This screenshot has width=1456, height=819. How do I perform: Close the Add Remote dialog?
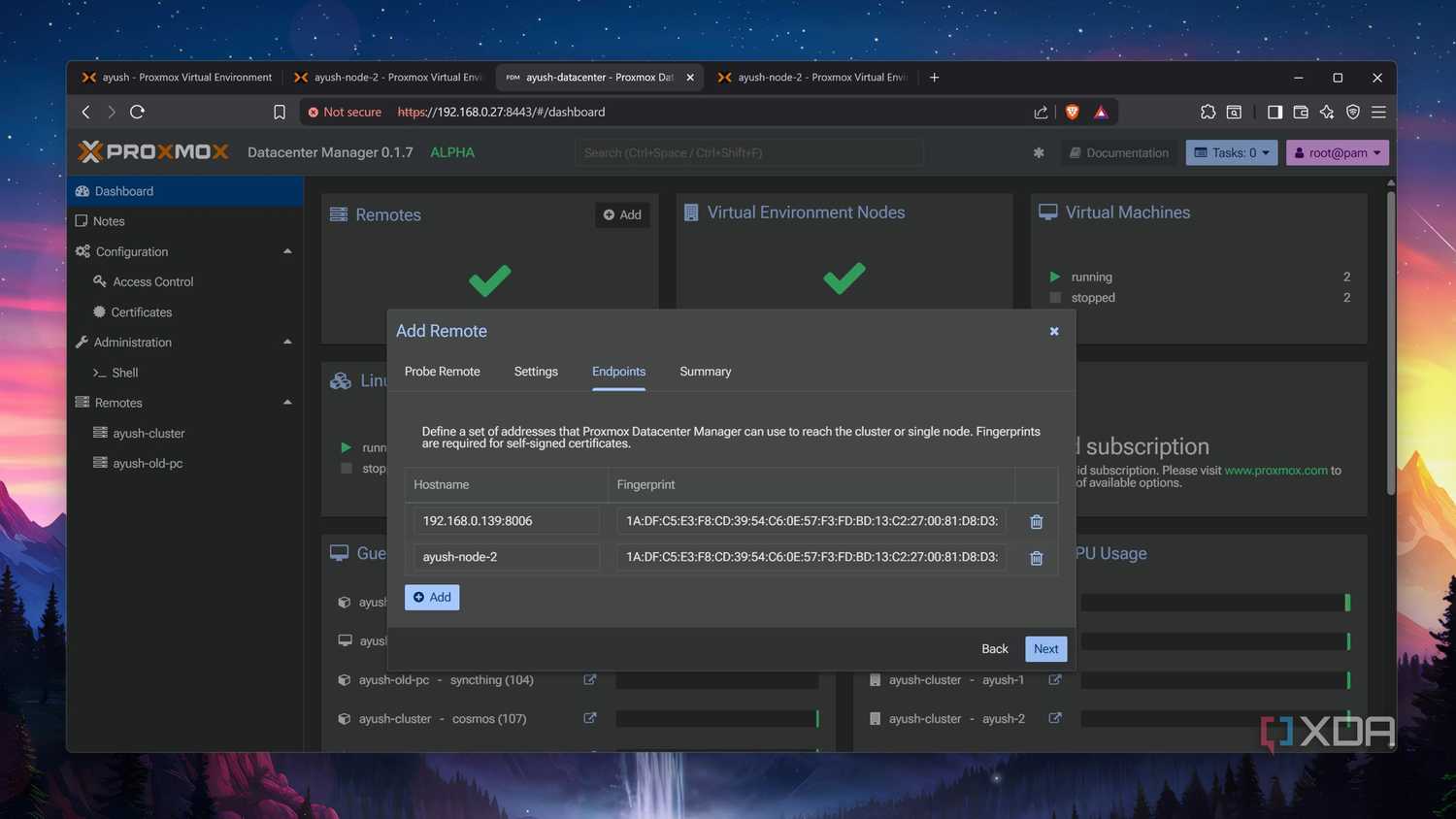(x=1054, y=332)
